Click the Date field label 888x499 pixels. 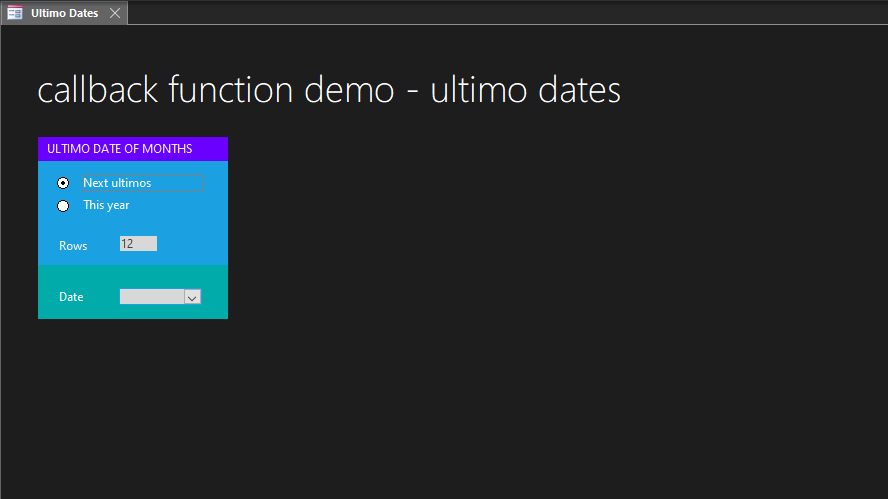(71, 297)
